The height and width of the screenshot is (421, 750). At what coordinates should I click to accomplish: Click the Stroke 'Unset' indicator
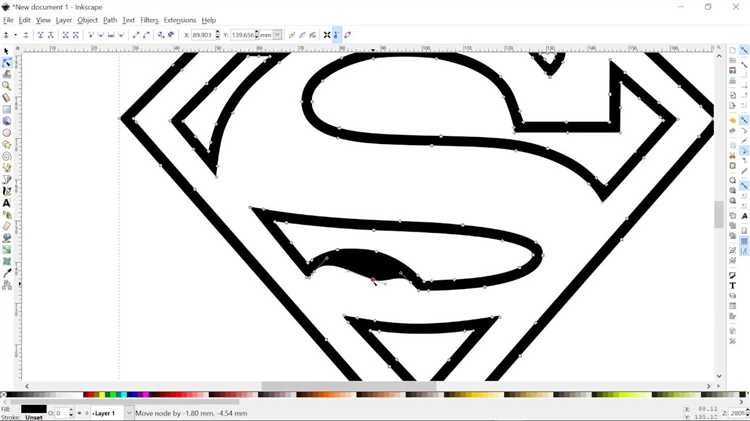click(33, 418)
